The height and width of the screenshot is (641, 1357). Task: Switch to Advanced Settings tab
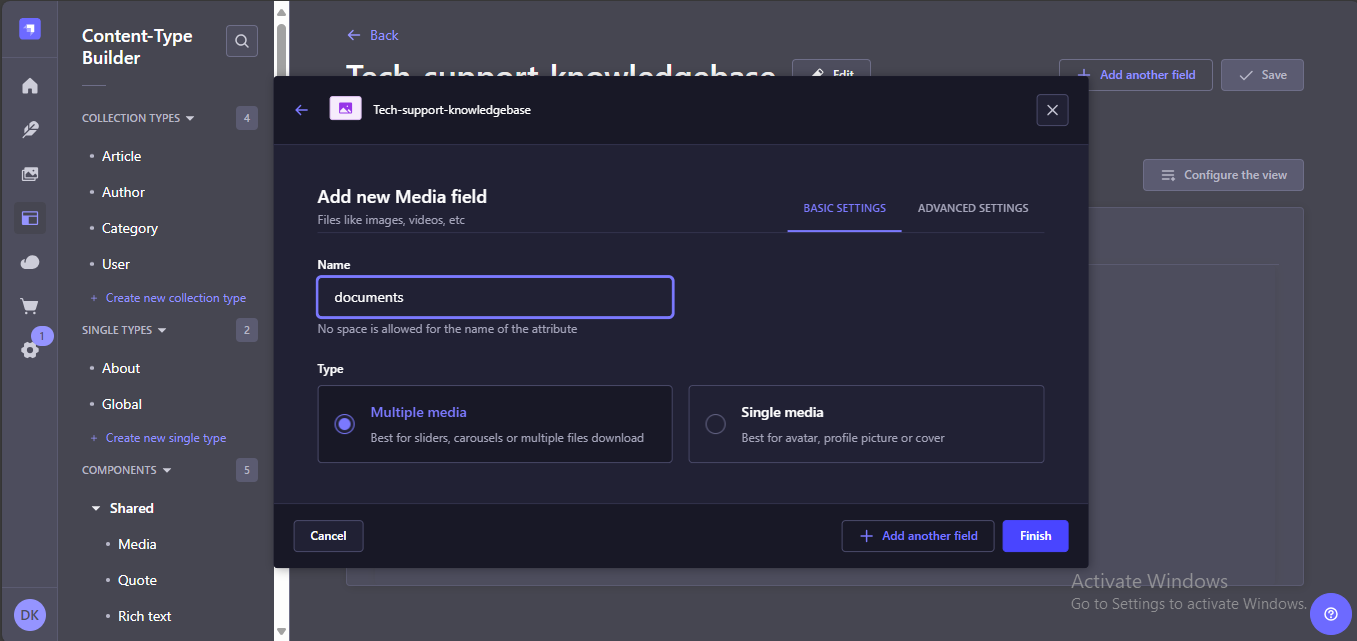click(972, 208)
